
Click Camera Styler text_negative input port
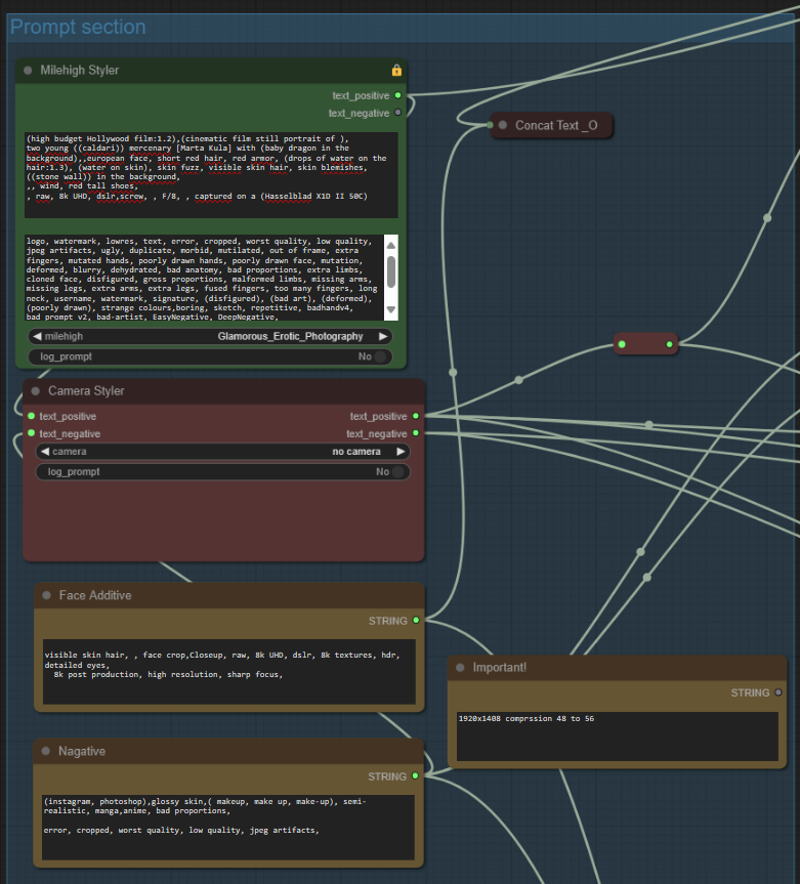(31, 434)
